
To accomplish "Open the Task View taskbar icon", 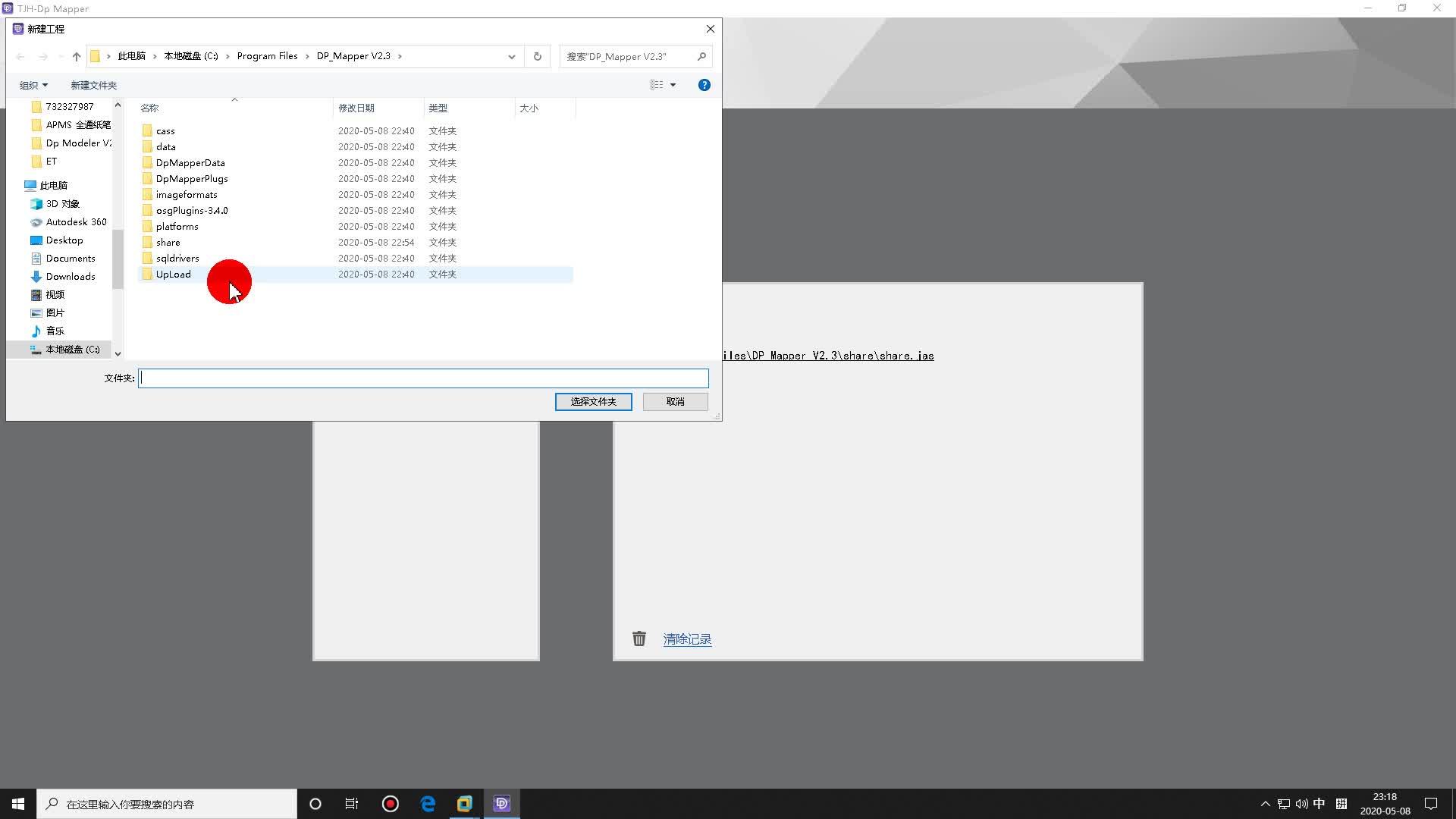I will (x=352, y=804).
